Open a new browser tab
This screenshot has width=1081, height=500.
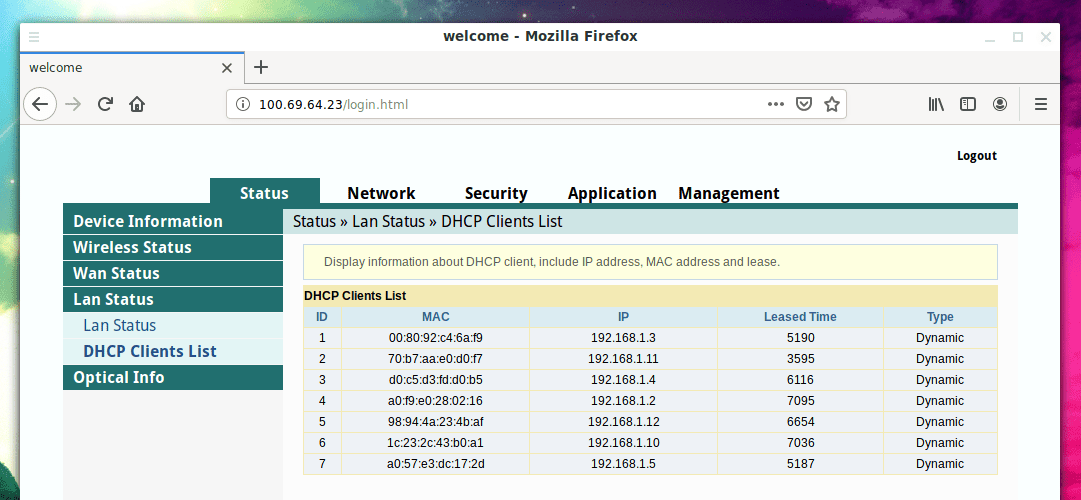(x=261, y=67)
